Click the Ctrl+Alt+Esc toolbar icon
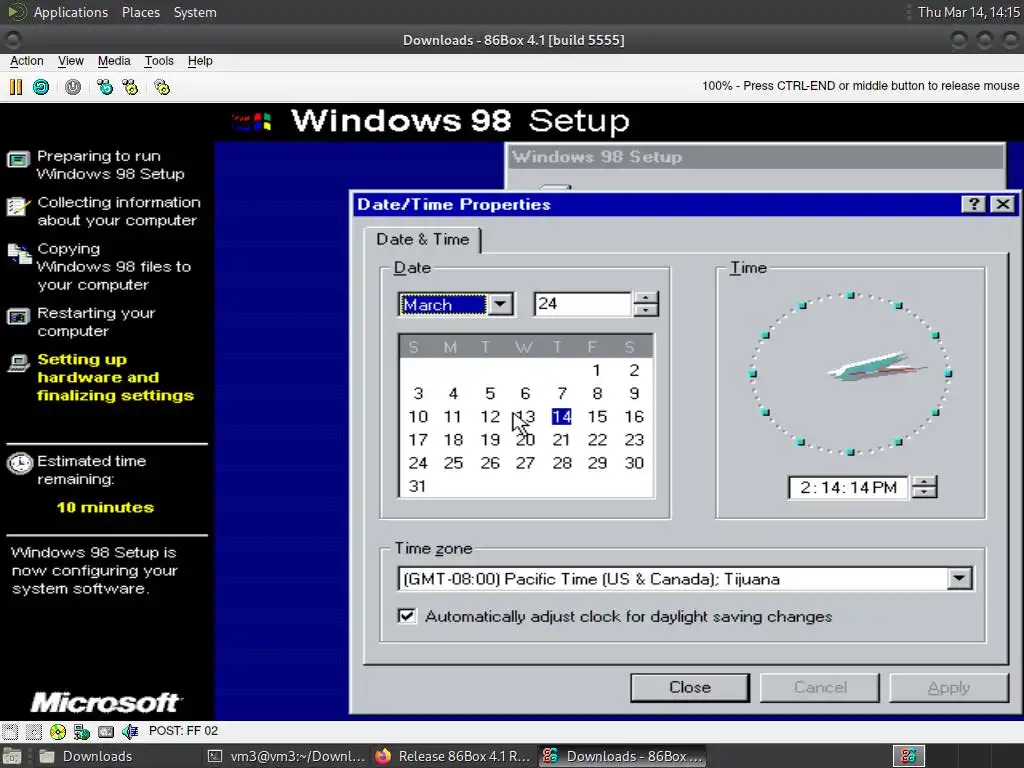 [131, 87]
